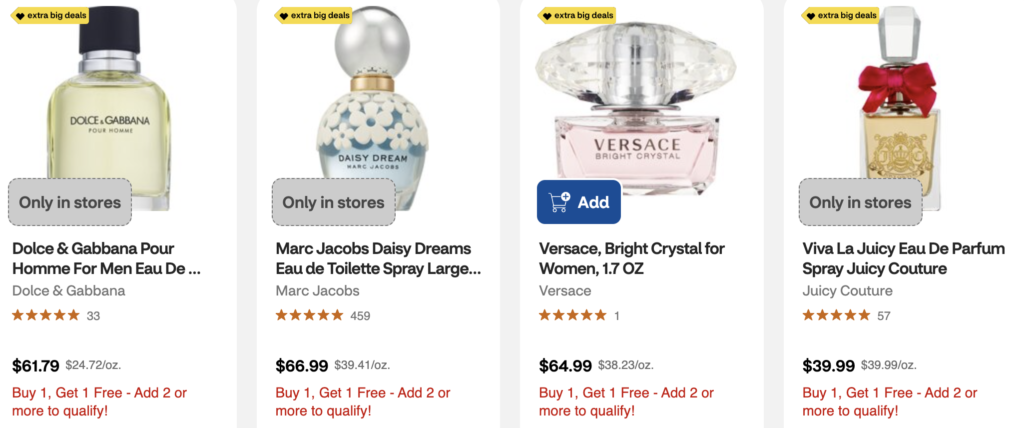Open Versace Bright Crystal for Women title
The image size is (1024, 428).
(632, 258)
